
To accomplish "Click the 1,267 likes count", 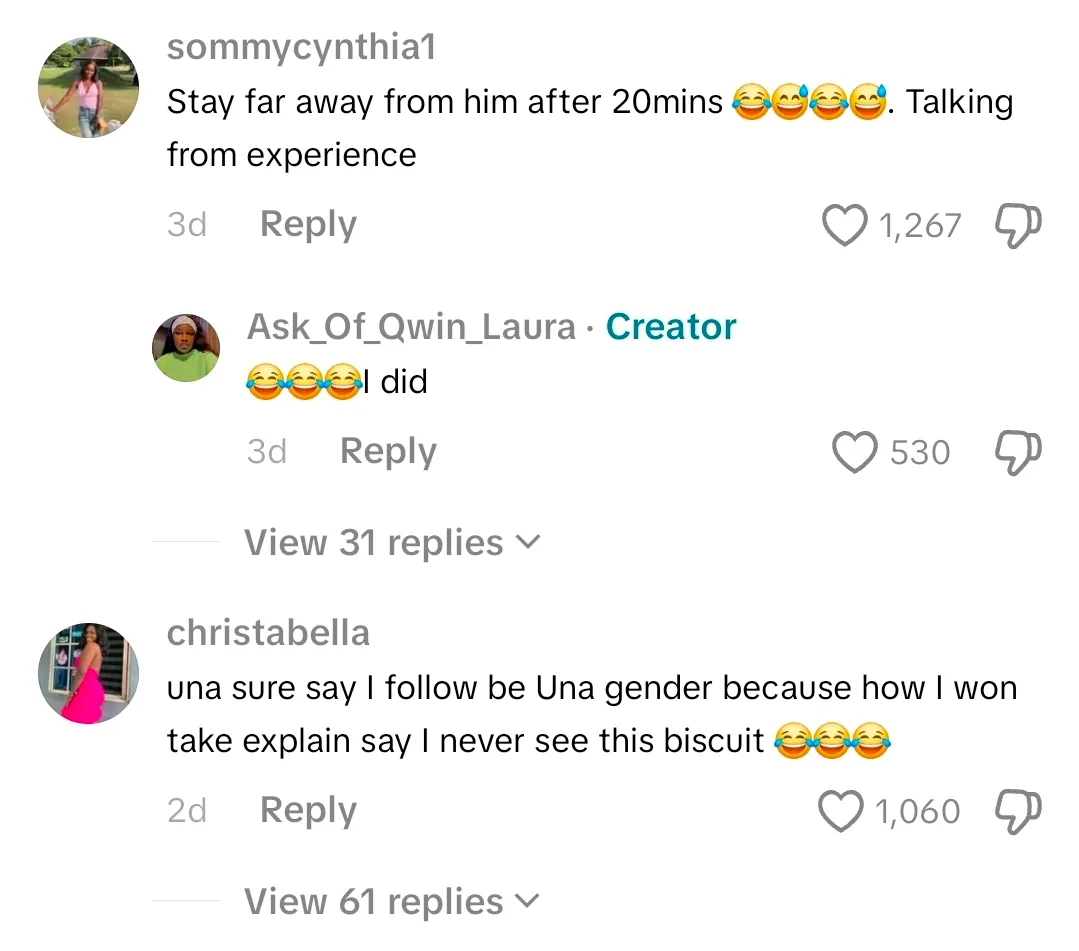I will 919,226.
